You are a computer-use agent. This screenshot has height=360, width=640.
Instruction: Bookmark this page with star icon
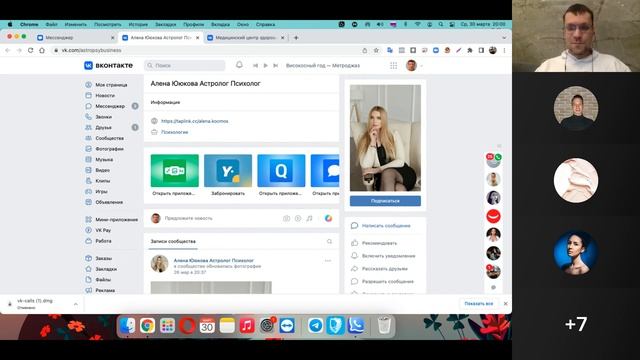(x=376, y=50)
